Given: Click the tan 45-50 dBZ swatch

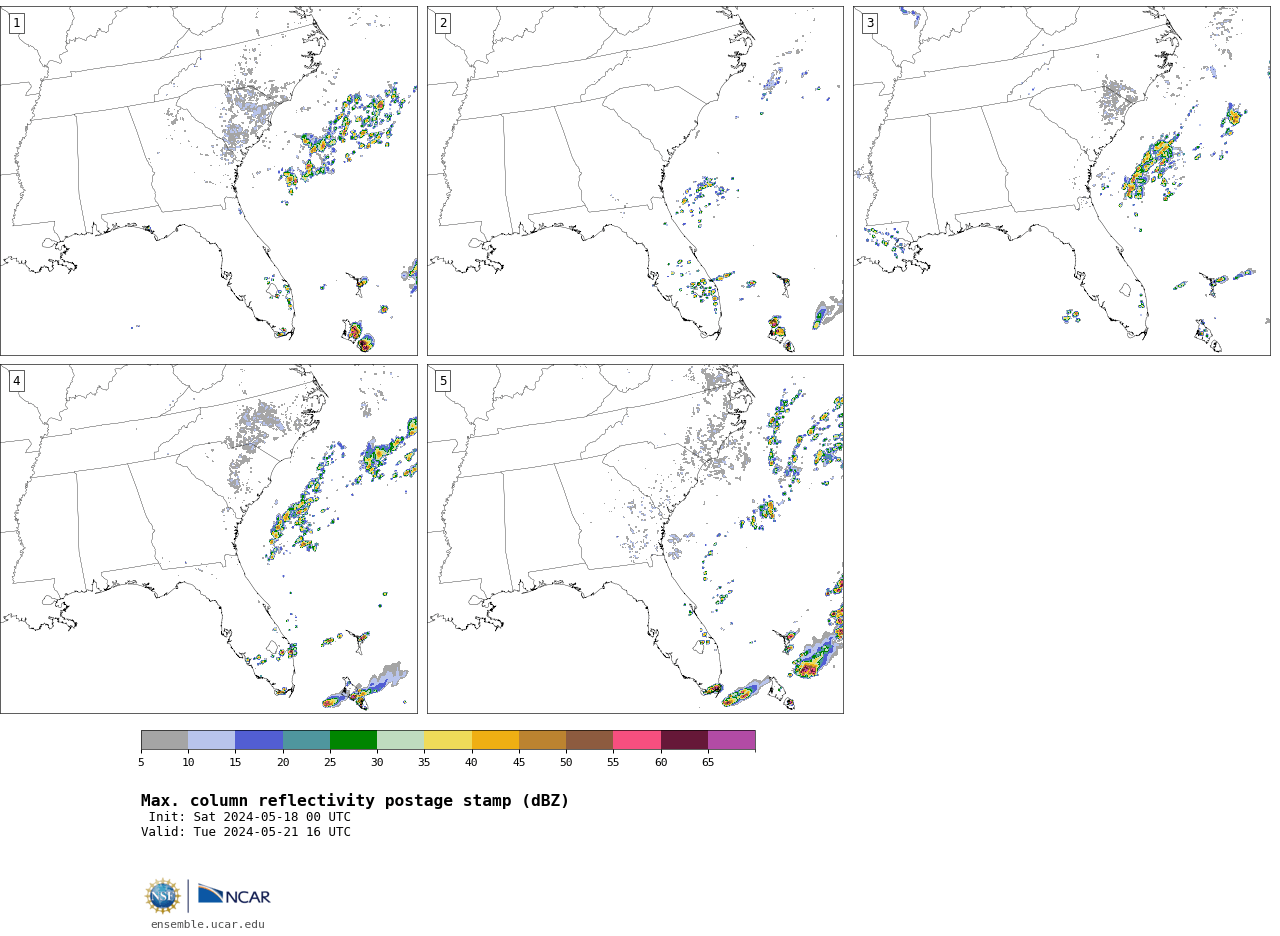Looking at the screenshot, I should (x=542, y=740).
